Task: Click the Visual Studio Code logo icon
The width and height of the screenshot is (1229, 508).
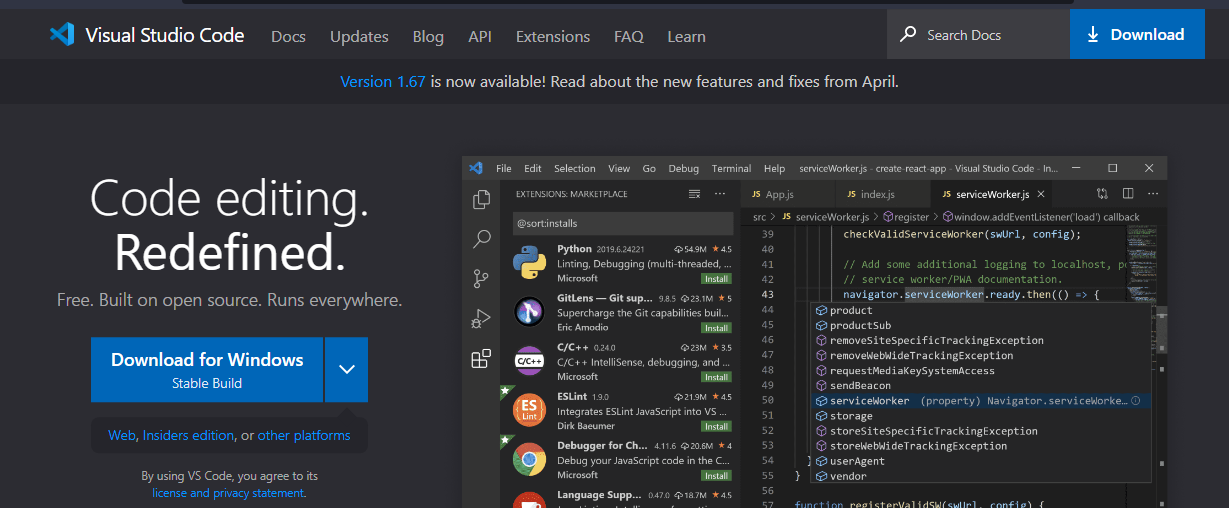Action: click(x=62, y=35)
